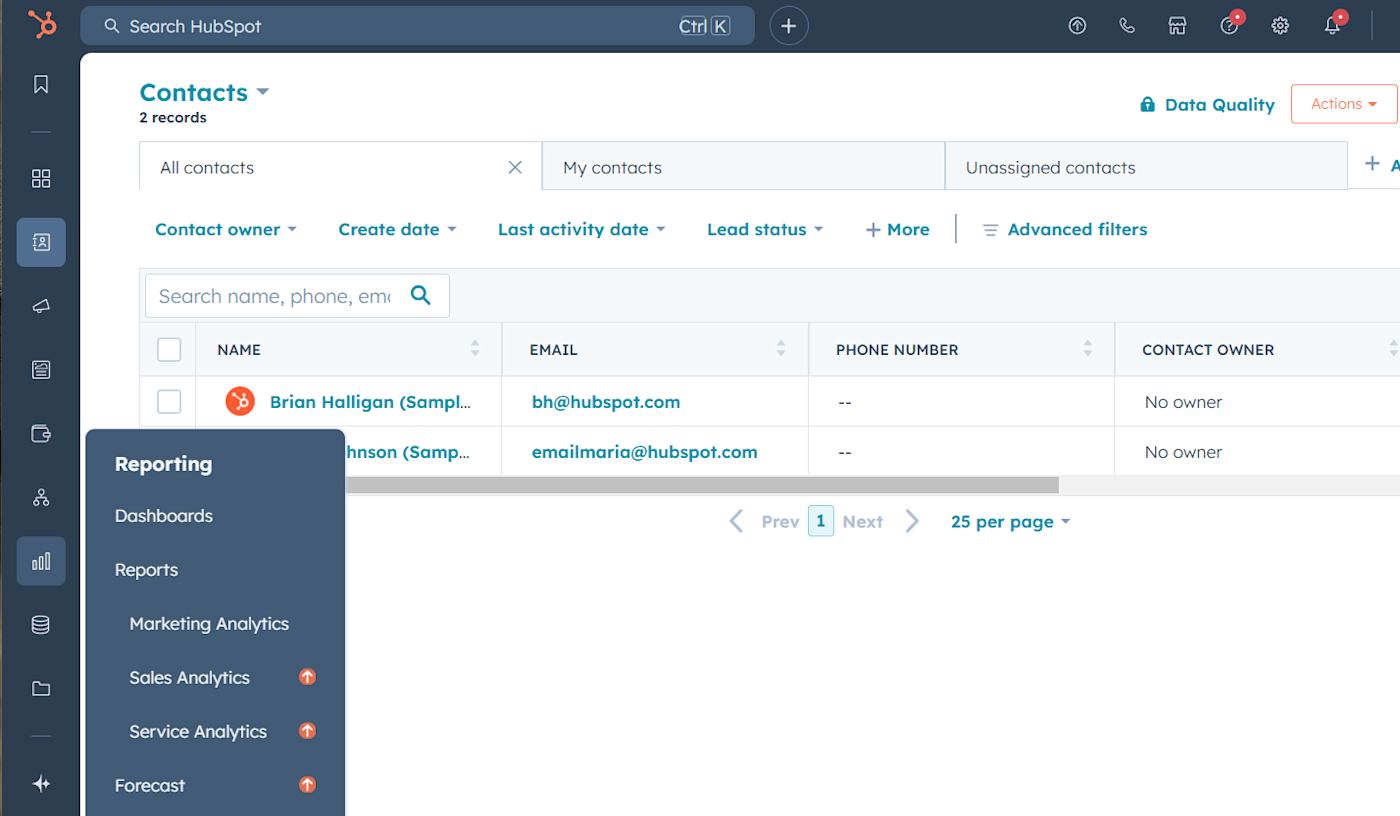
Task: Click the + More filters button
Action: coord(897,229)
